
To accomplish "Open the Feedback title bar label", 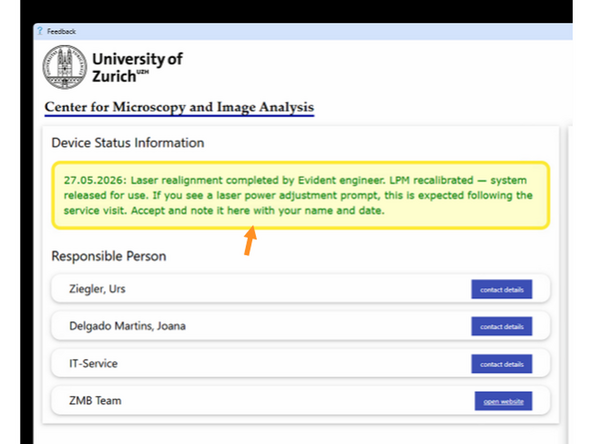I will 62,31.
